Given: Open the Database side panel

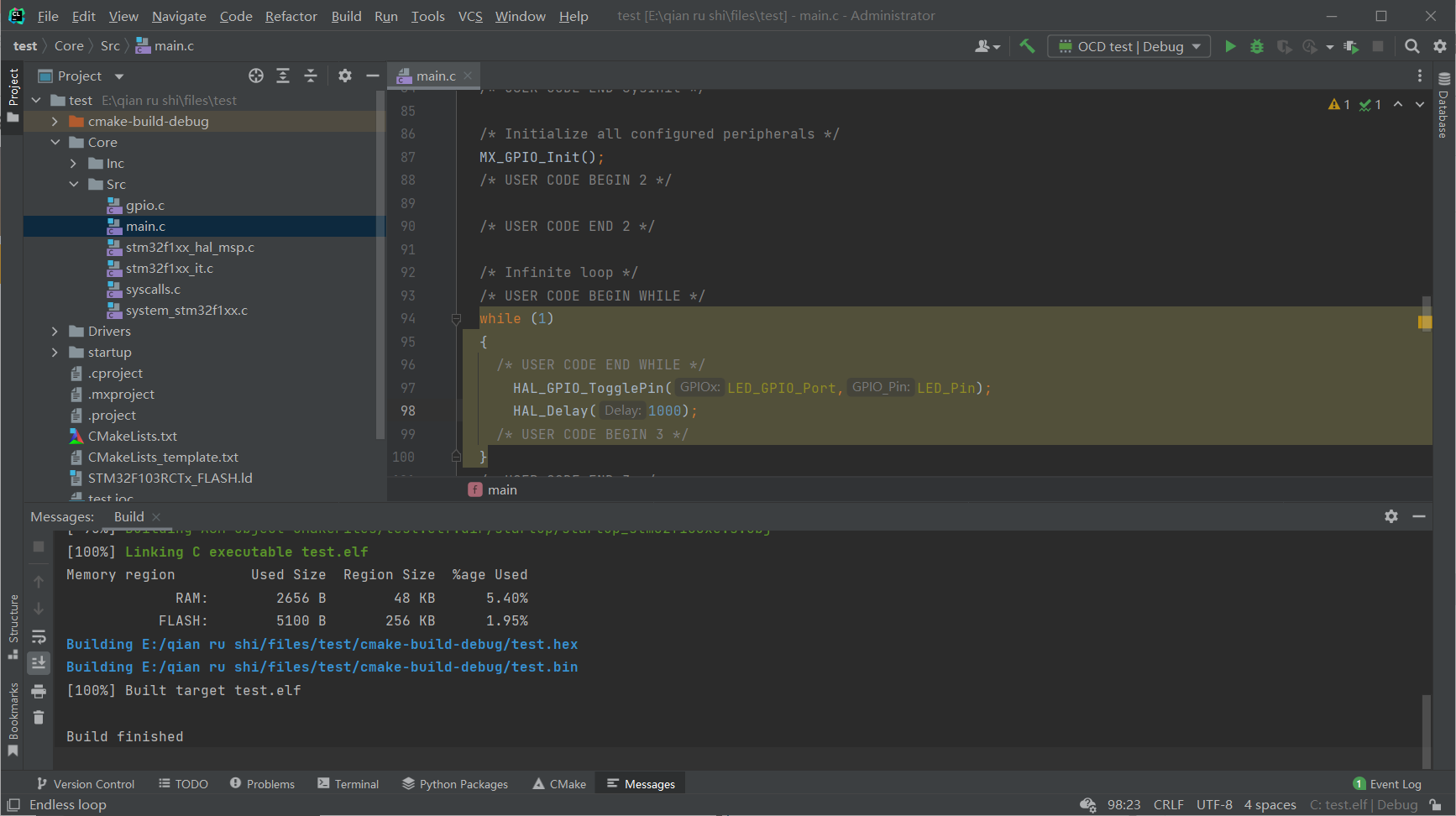Looking at the screenshot, I should tap(1444, 105).
